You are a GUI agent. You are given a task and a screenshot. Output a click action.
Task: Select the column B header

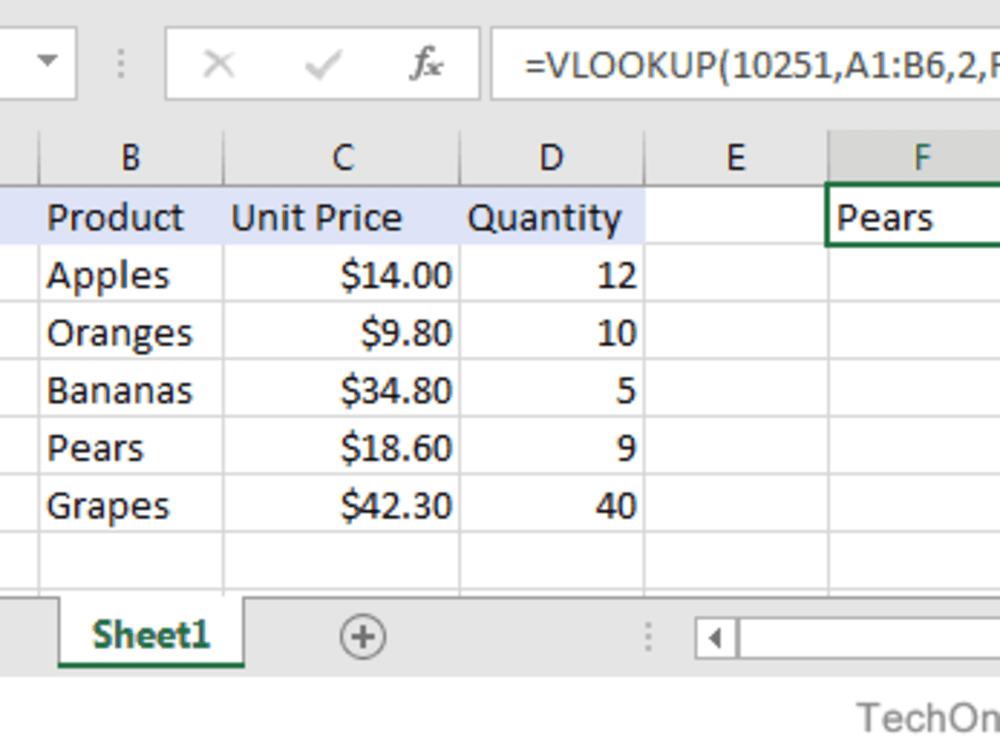pyautogui.click(x=130, y=156)
